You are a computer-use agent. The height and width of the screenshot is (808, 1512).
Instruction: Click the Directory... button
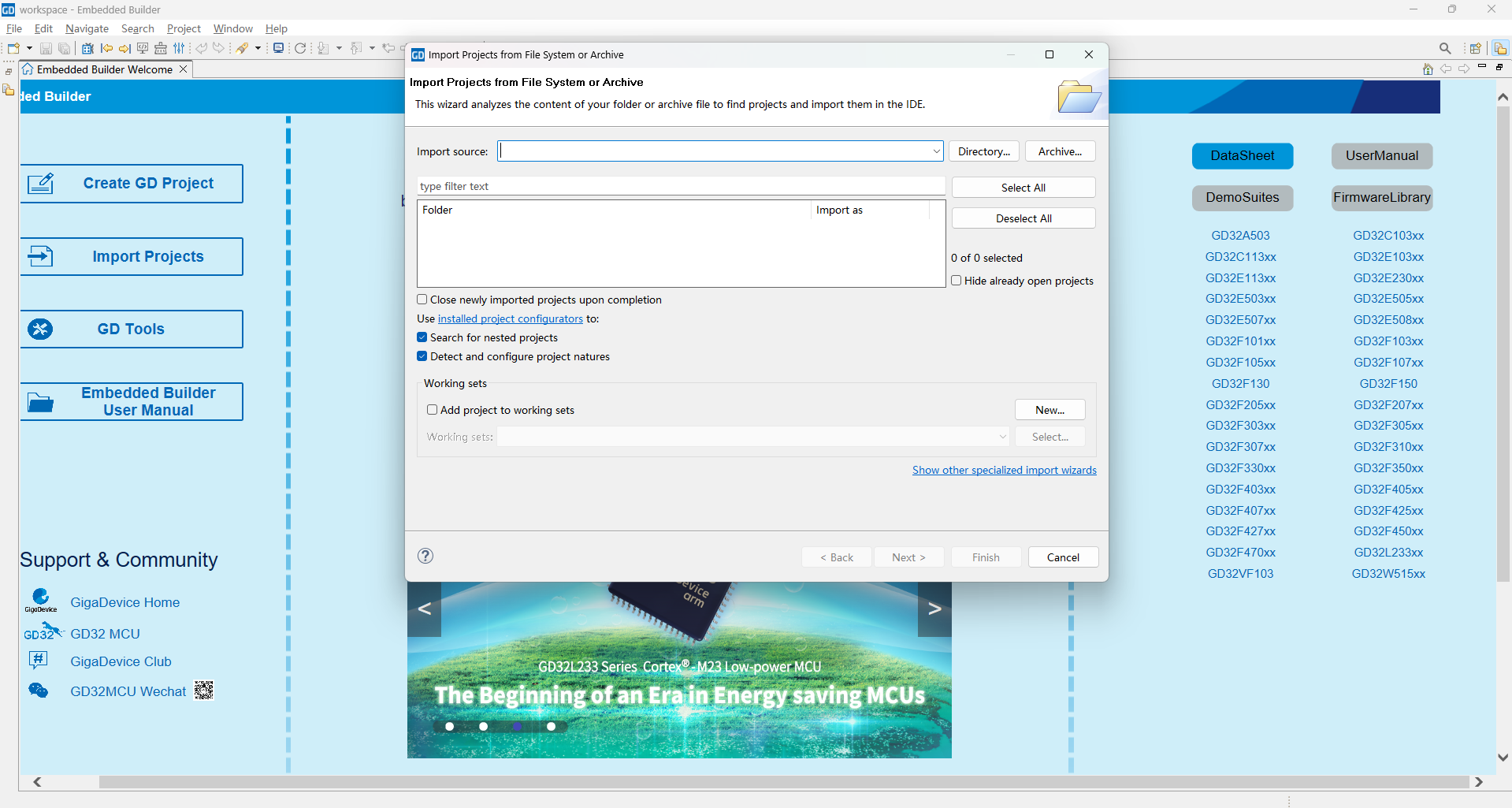click(983, 151)
